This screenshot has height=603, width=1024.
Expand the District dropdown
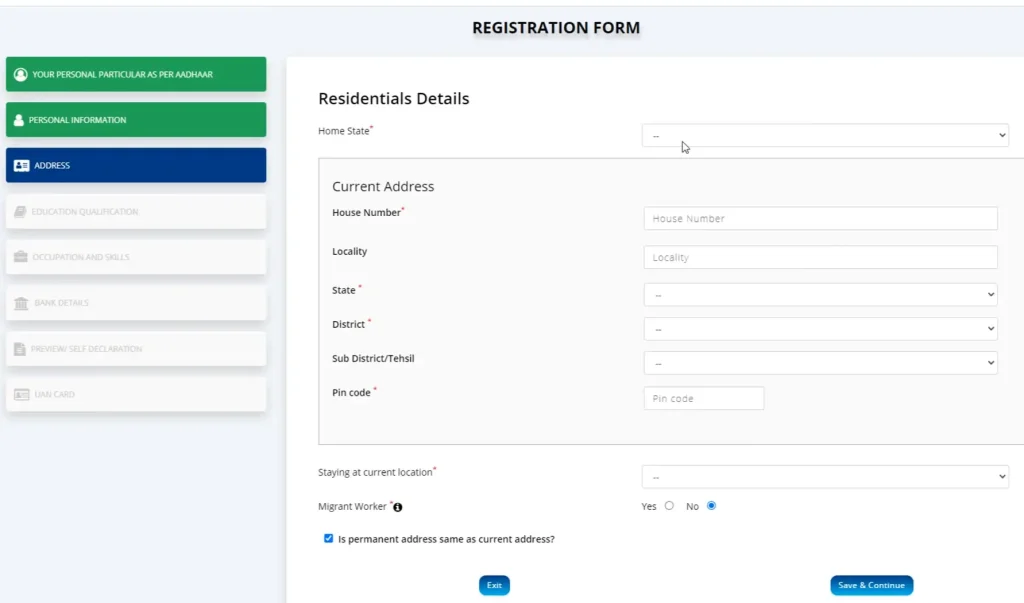(820, 328)
